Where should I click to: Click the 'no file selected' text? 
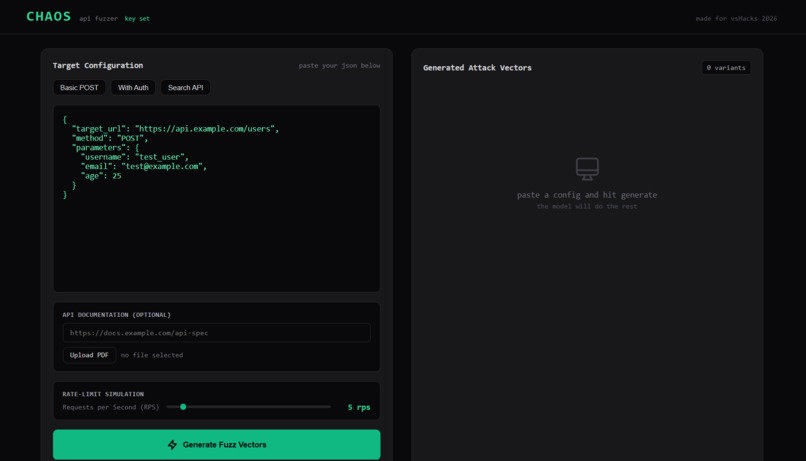(x=152, y=355)
